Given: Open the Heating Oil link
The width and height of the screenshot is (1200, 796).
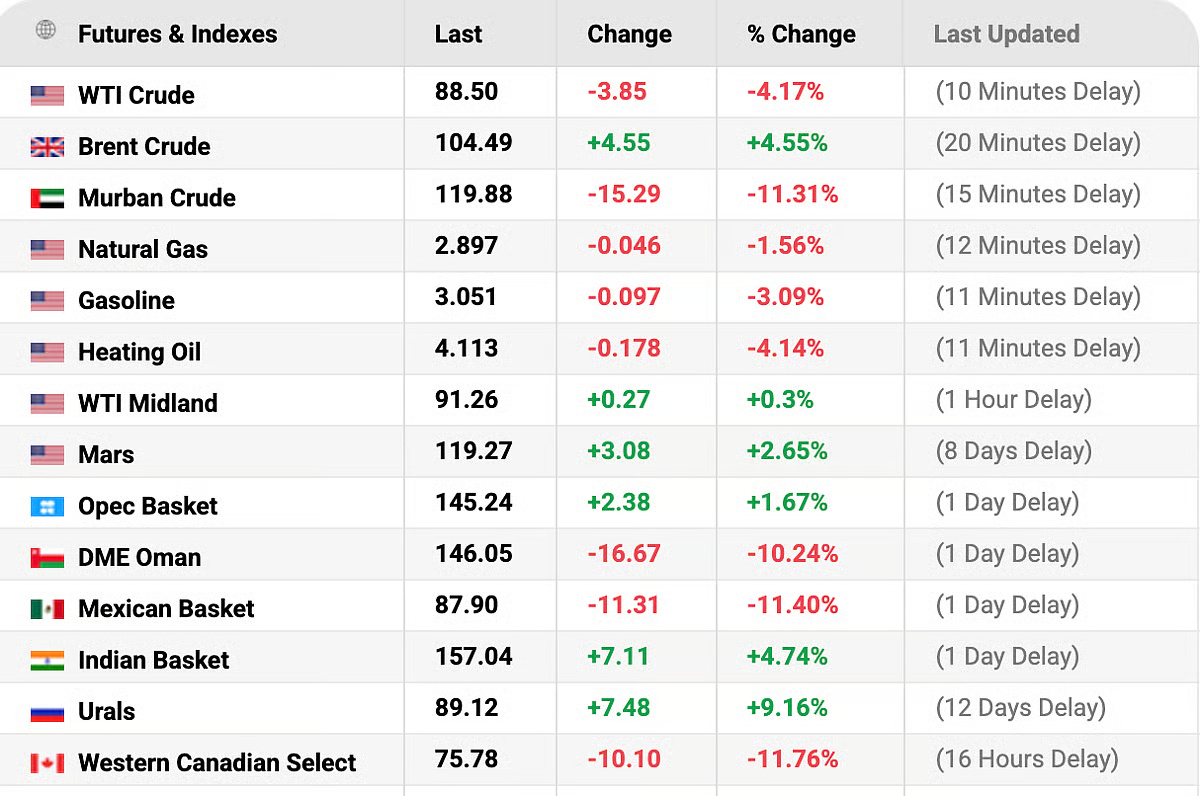Looking at the screenshot, I should point(139,352).
